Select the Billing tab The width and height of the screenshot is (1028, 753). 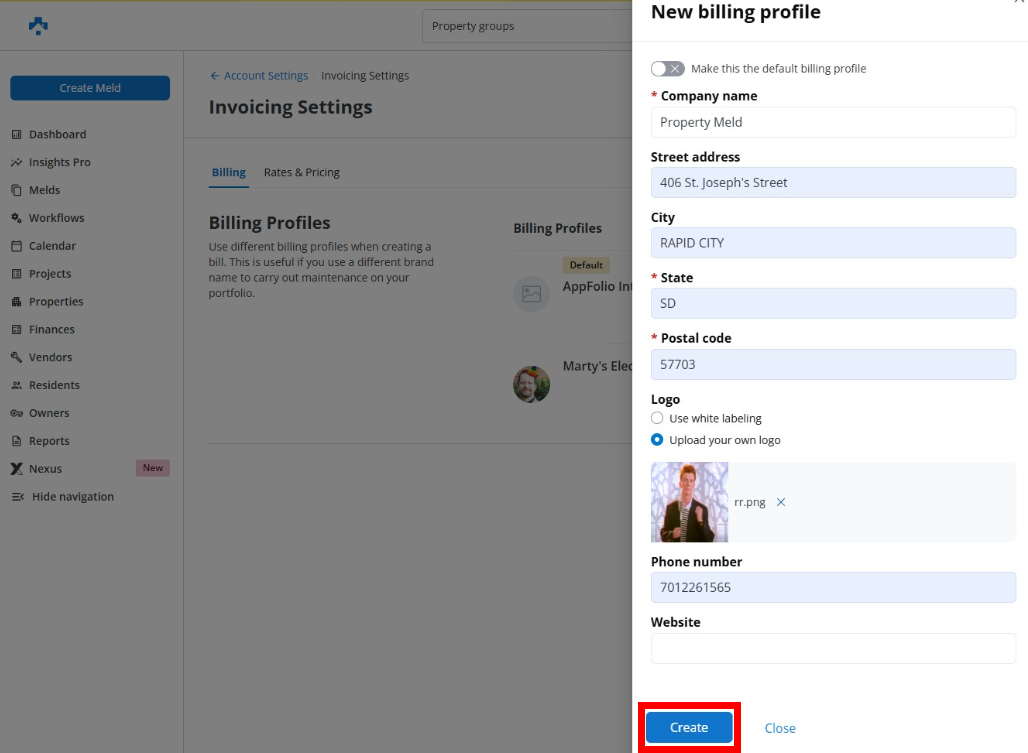[x=228, y=172]
